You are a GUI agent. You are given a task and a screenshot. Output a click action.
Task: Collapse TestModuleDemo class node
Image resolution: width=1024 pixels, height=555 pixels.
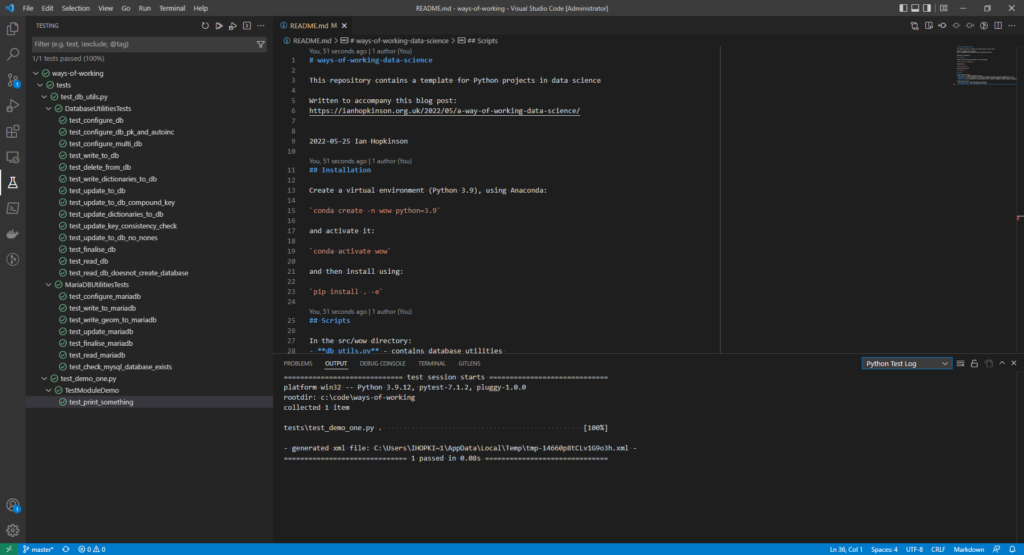click(49, 390)
